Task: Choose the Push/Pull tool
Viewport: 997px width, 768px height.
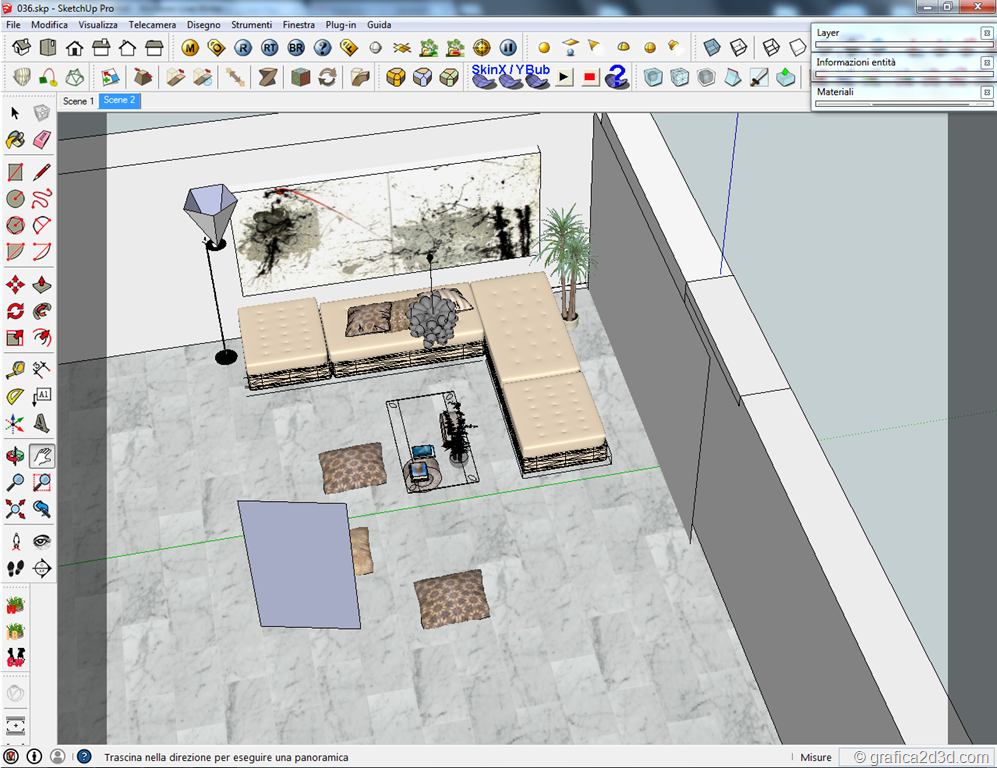Action: click(x=41, y=283)
